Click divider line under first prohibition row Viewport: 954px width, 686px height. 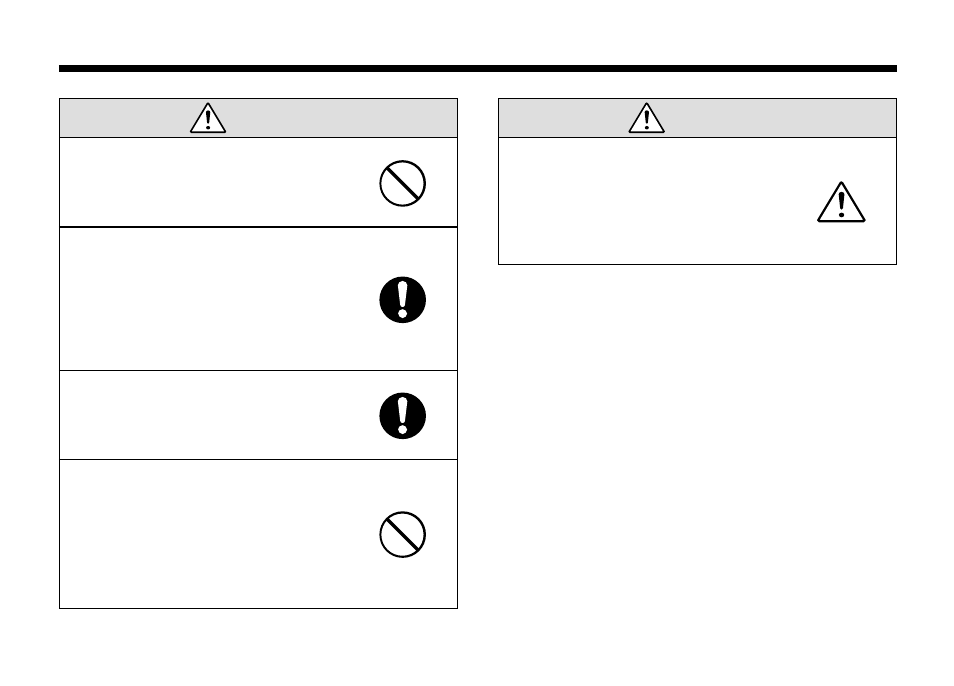(x=259, y=227)
